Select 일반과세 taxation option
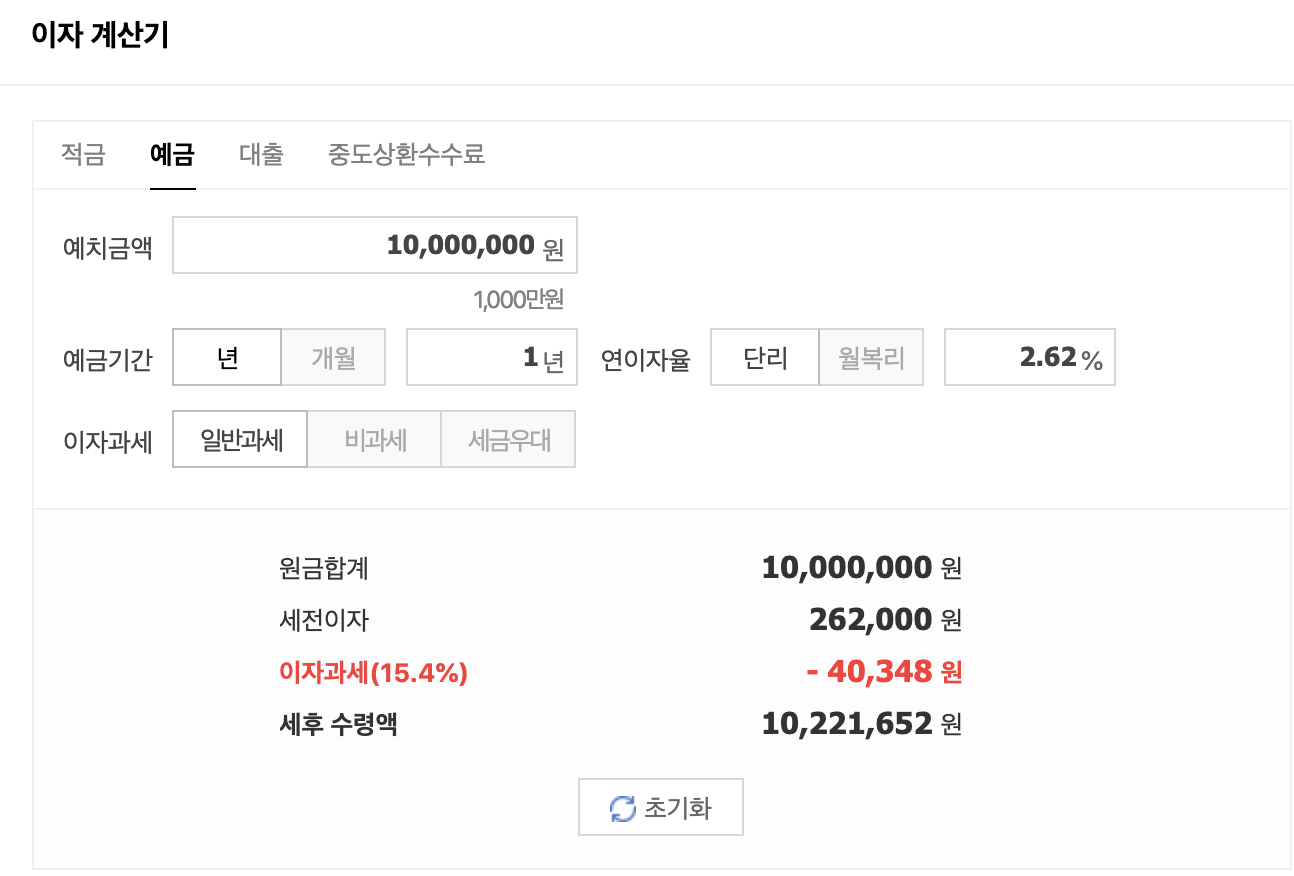Screen dimensions: 1294x876 click(239, 439)
